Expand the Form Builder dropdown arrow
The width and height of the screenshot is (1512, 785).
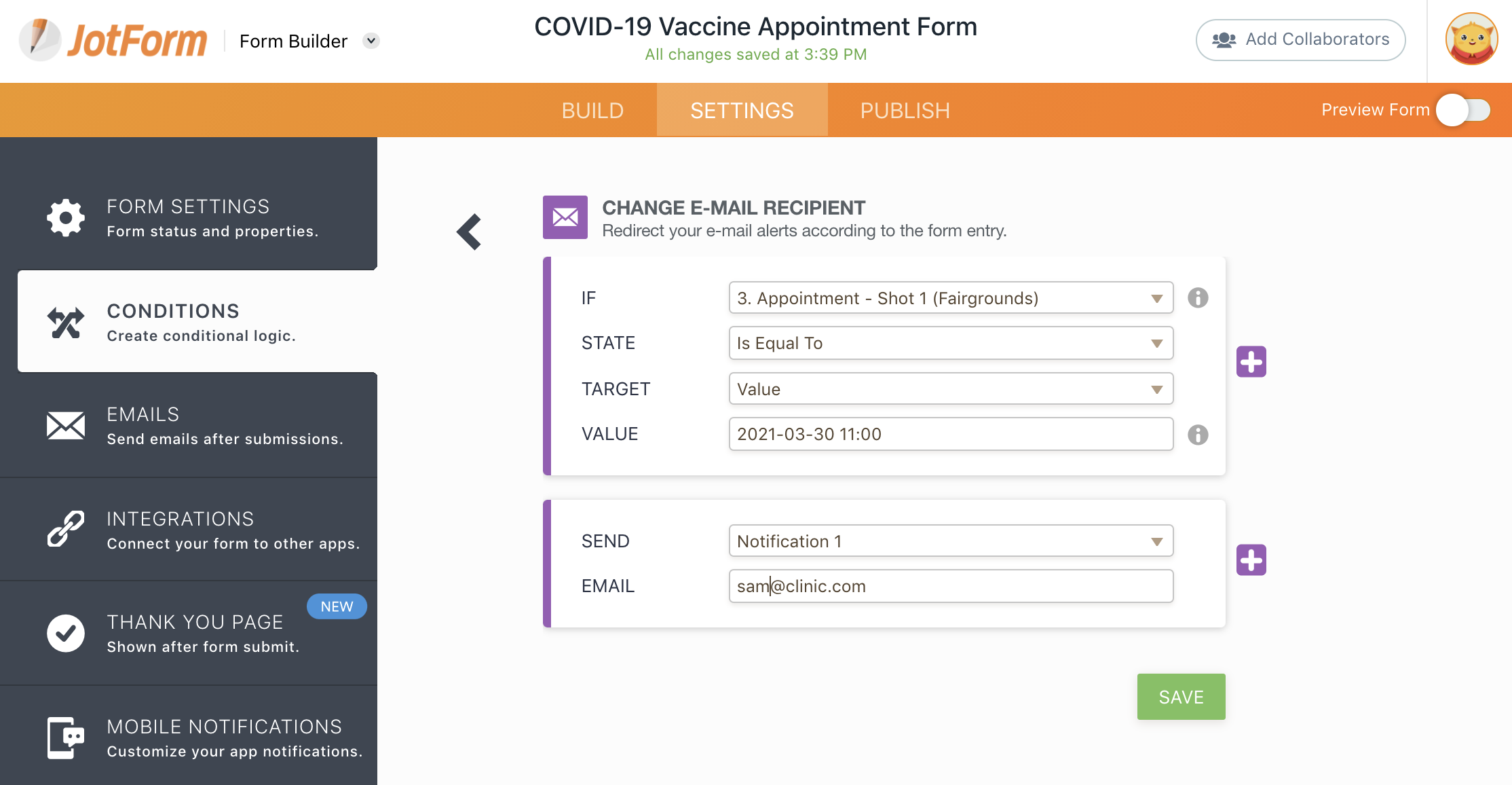click(371, 41)
